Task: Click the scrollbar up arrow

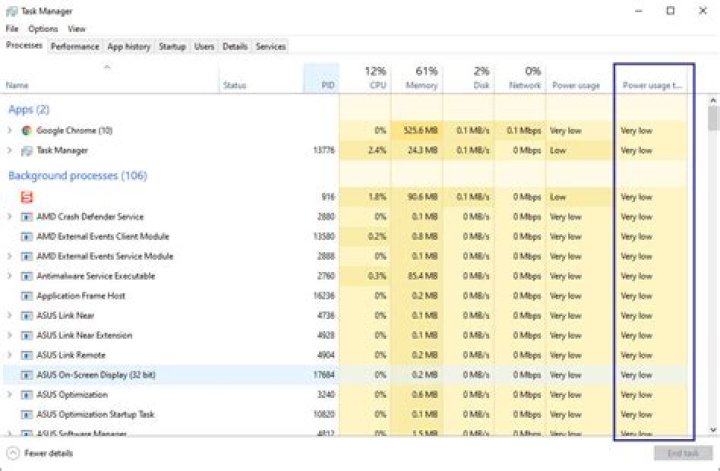Action: (x=713, y=100)
